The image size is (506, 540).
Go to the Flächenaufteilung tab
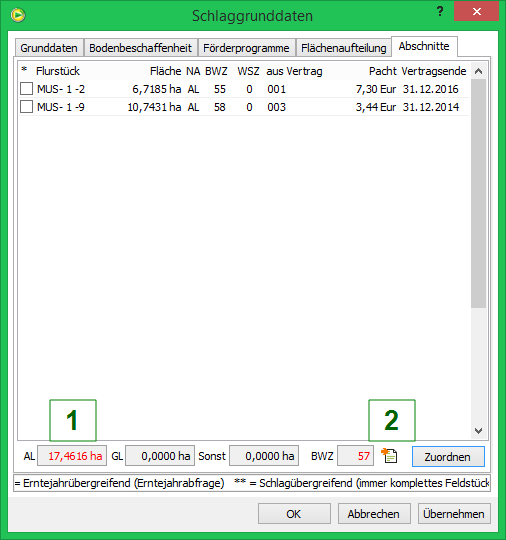pos(343,48)
